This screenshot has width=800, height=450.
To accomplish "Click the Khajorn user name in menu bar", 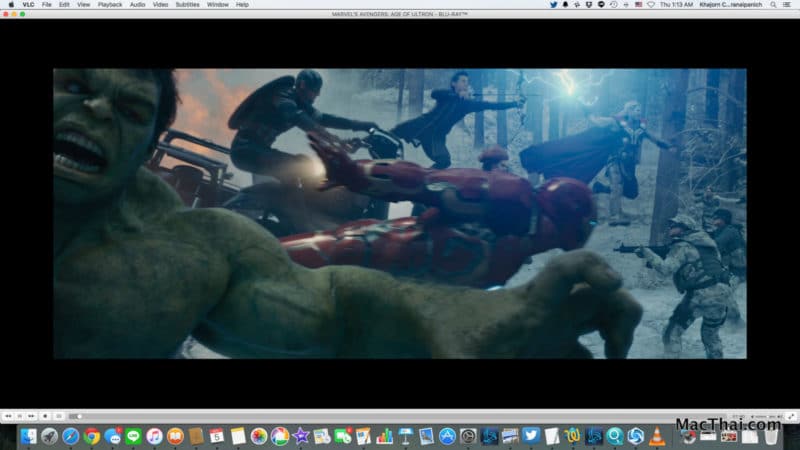I will click(731, 5).
